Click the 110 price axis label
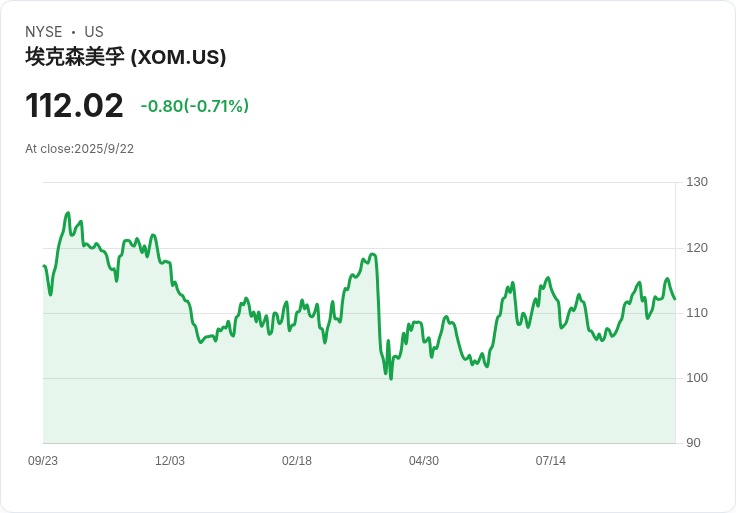Screen dimensions: 736x513 coord(697,313)
